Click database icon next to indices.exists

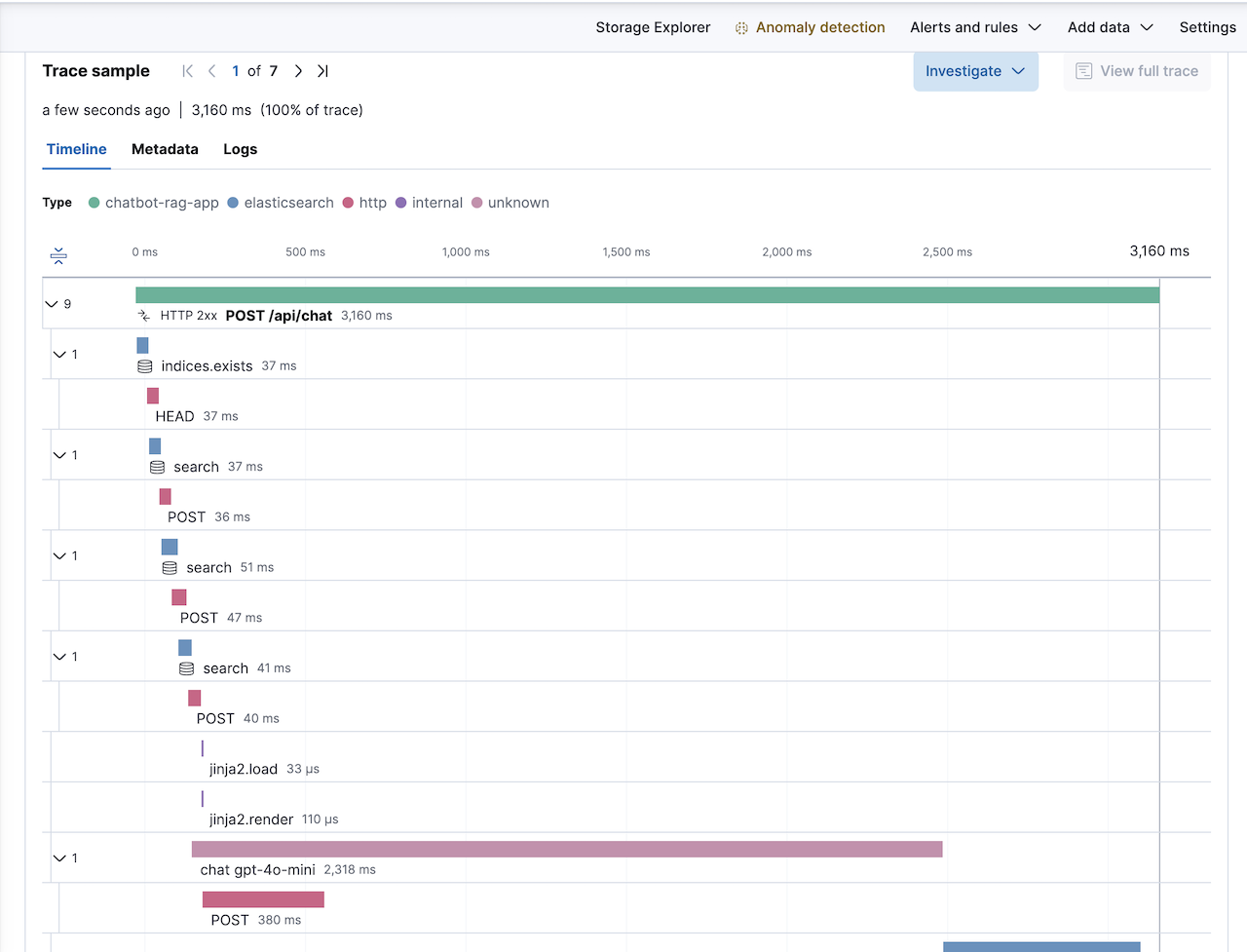point(145,366)
